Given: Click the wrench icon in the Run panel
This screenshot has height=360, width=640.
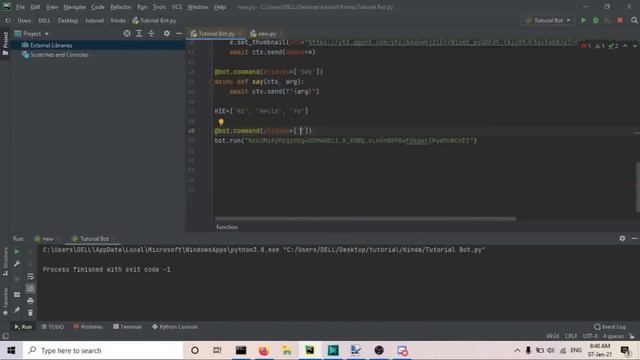Looking at the screenshot, I should (x=17, y=264).
